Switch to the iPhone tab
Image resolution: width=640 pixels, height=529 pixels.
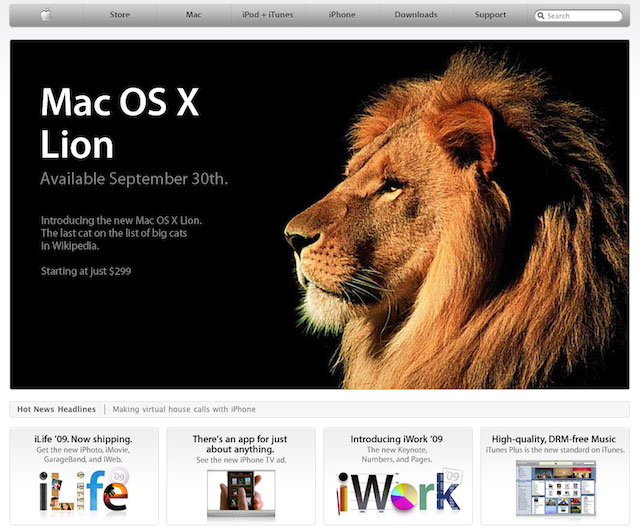(x=342, y=15)
